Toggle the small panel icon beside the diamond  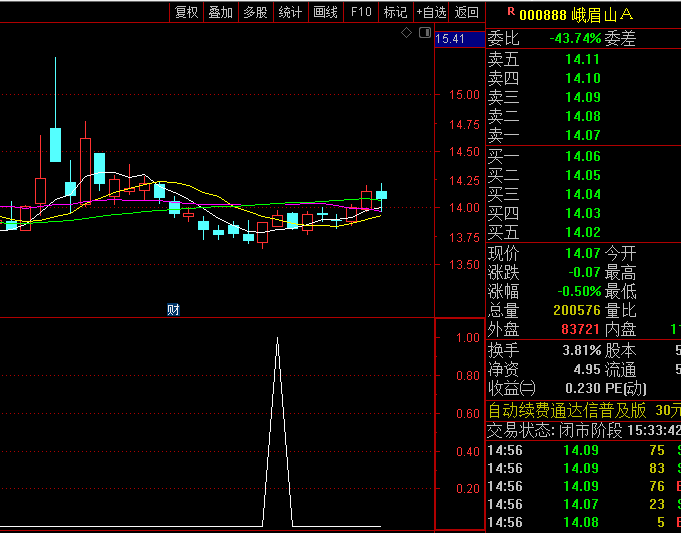coord(423,33)
